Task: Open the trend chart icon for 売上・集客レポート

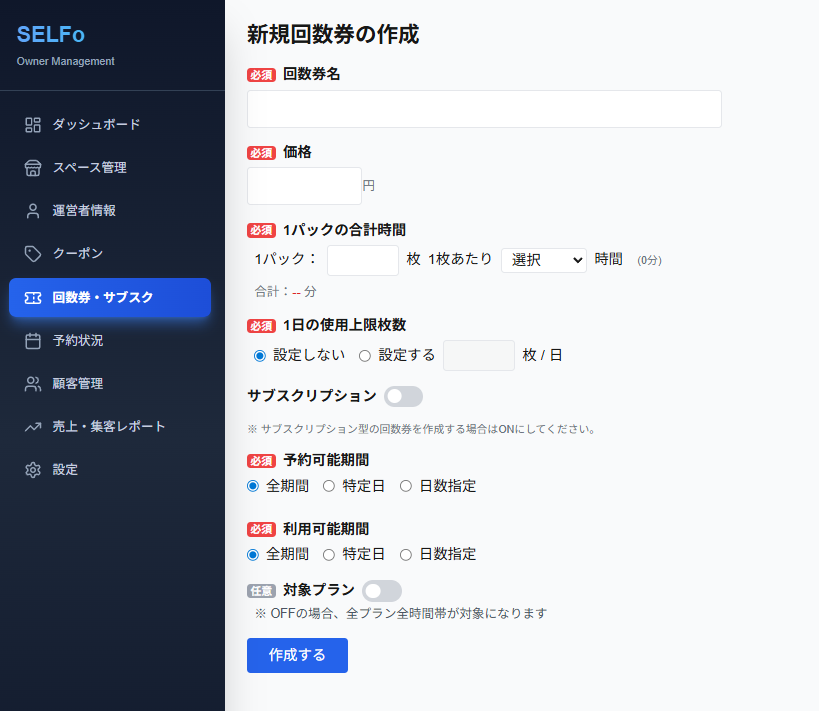Action: click(33, 427)
